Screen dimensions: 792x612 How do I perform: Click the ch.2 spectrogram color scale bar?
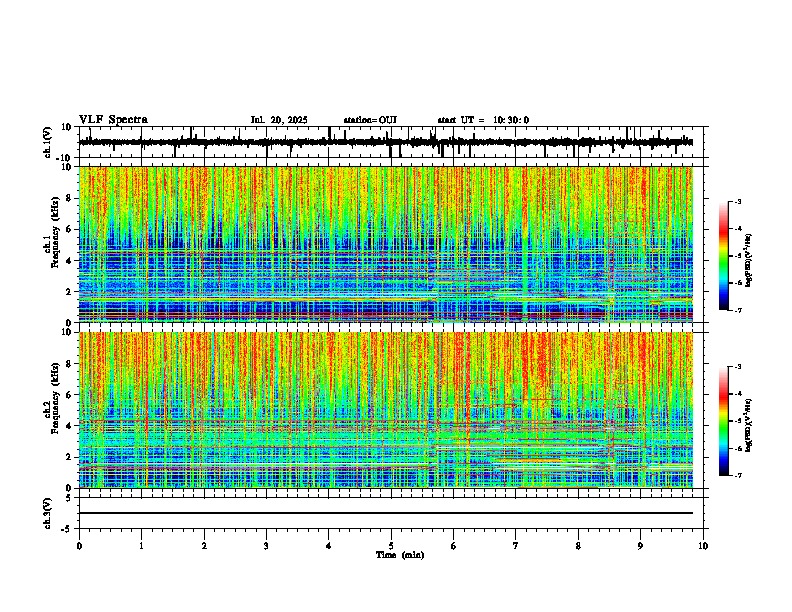tap(724, 421)
